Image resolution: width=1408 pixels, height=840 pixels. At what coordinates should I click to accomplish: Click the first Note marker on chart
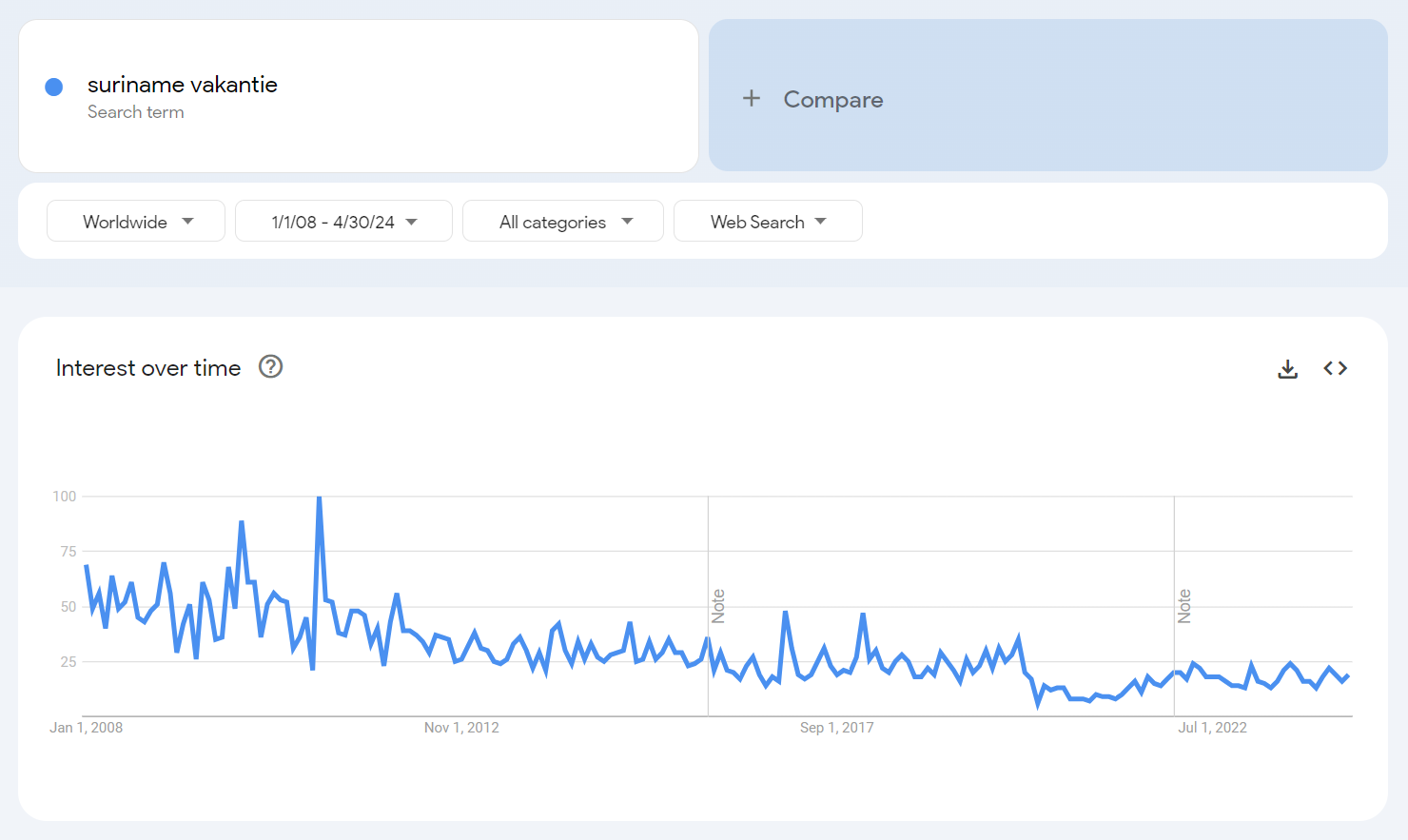click(x=718, y=606)
